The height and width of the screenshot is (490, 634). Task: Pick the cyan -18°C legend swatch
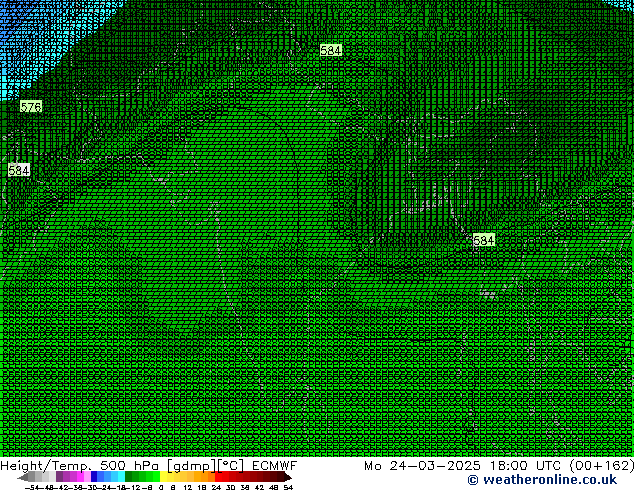[x=121, y=477]
